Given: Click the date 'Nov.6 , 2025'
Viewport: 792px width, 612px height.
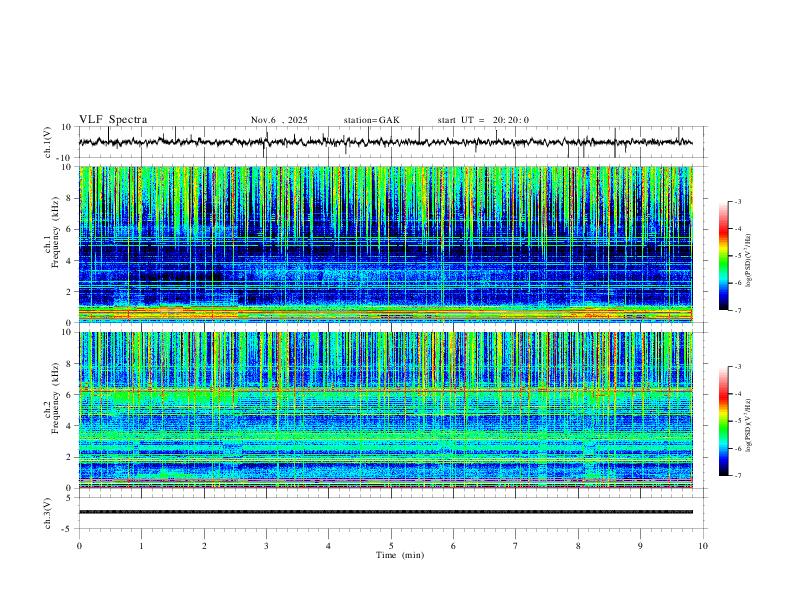Looking at the screenshot, I should tap(279, 120).
